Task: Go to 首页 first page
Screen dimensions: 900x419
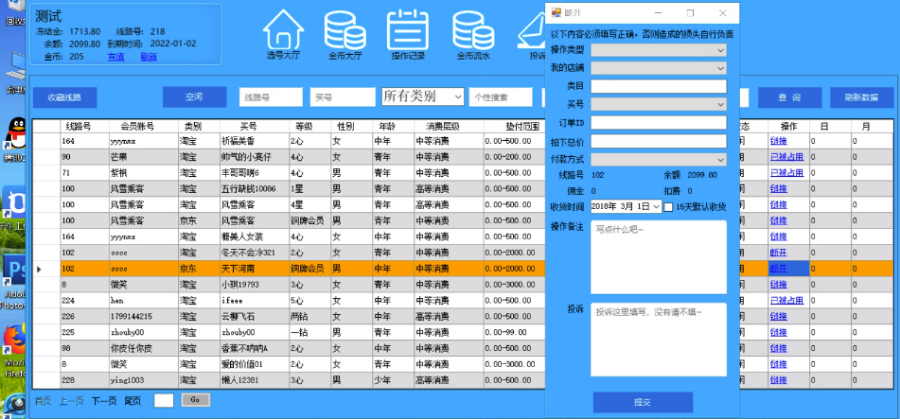Action: [42, 401]
